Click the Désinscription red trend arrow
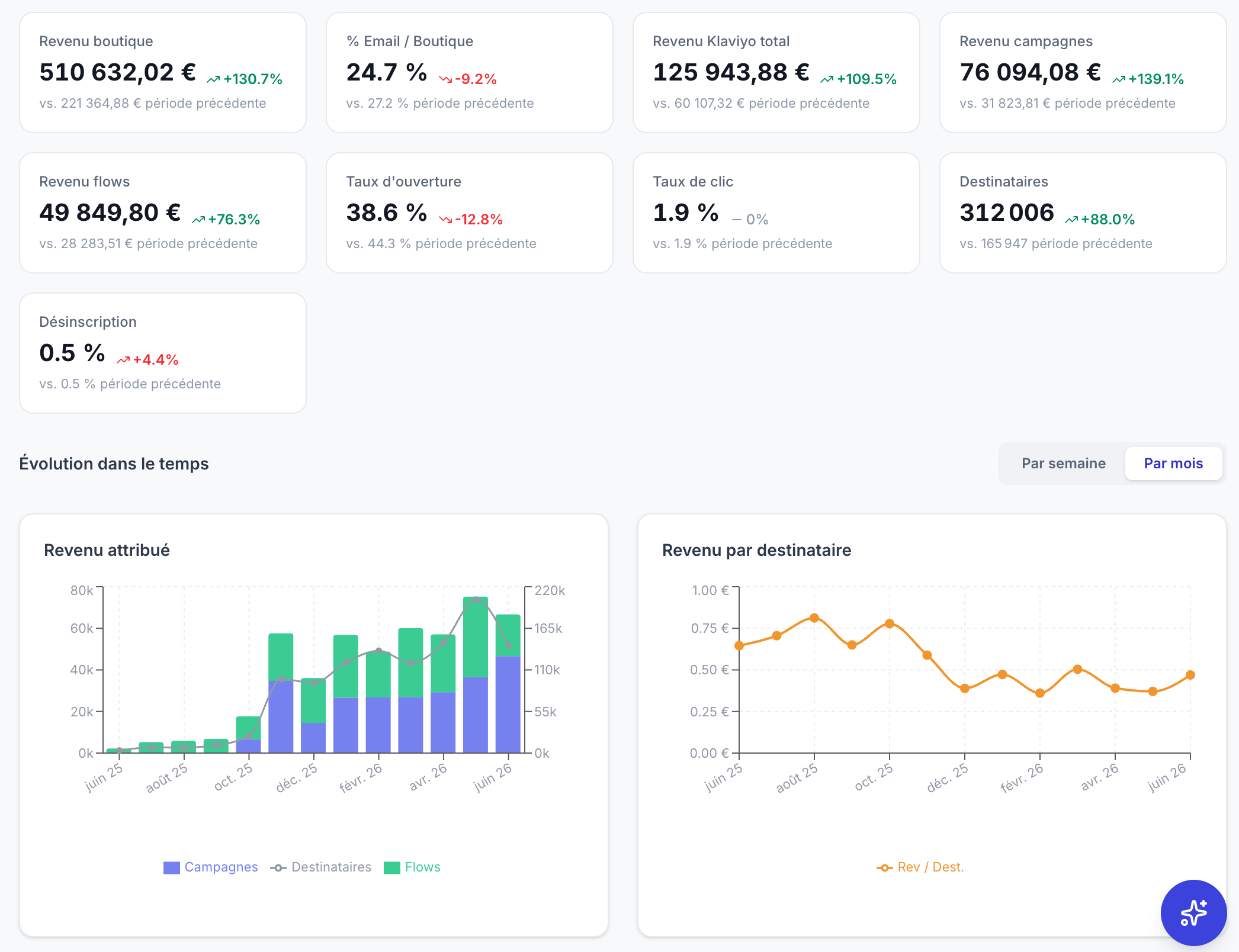The height and width of the screenshot is (952, 1239). coord(123,360)
